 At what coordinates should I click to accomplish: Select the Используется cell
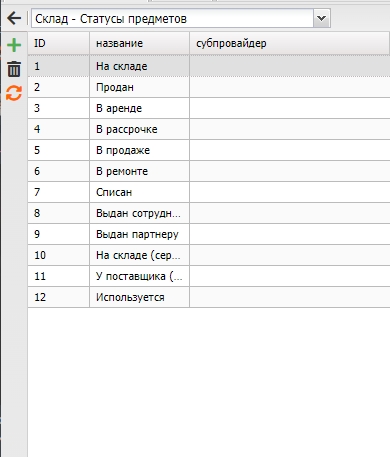pyautogui.click(x=139, y=297)
